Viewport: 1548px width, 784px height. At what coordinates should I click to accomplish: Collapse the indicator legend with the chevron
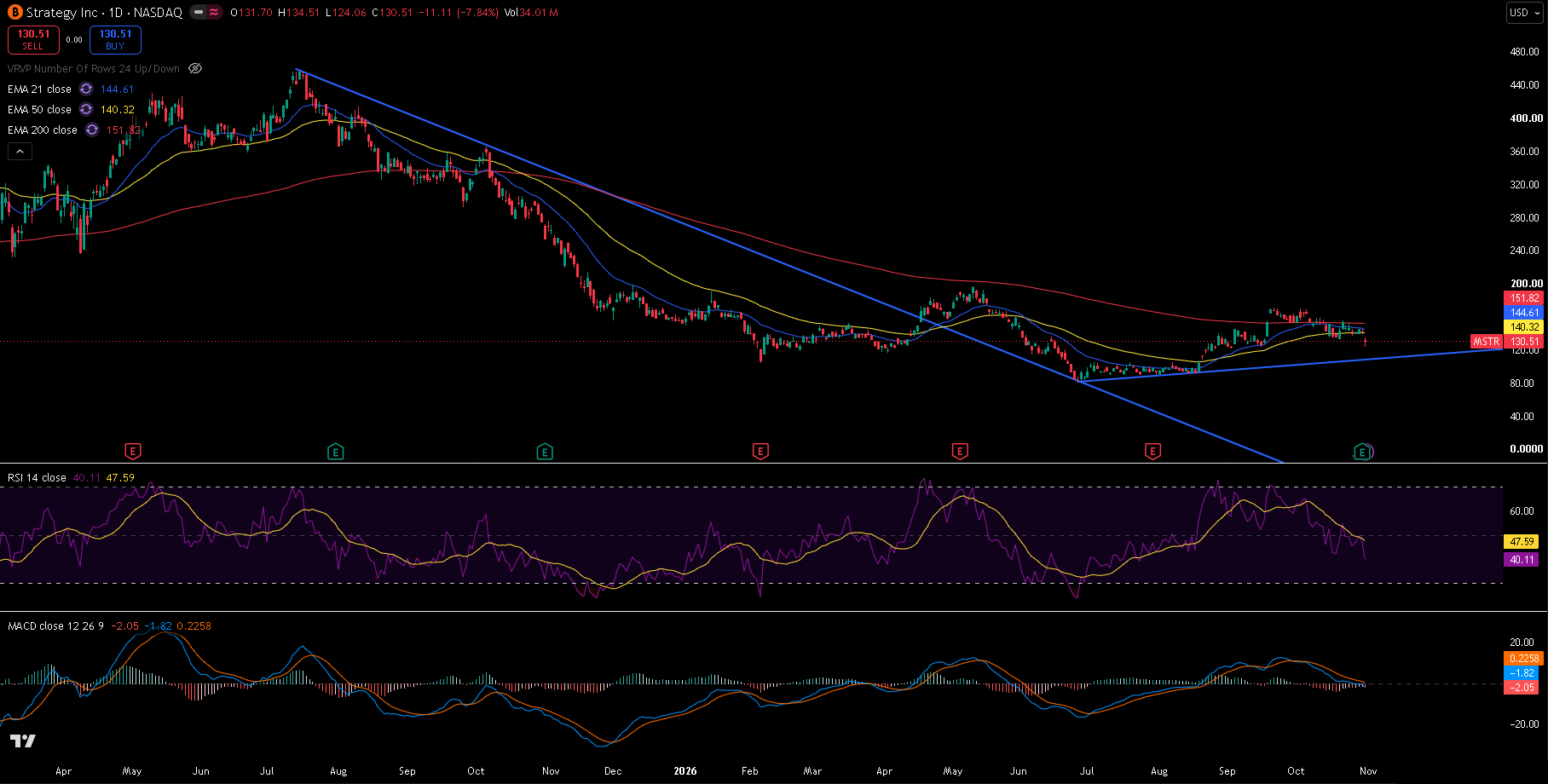pos(20,152)
